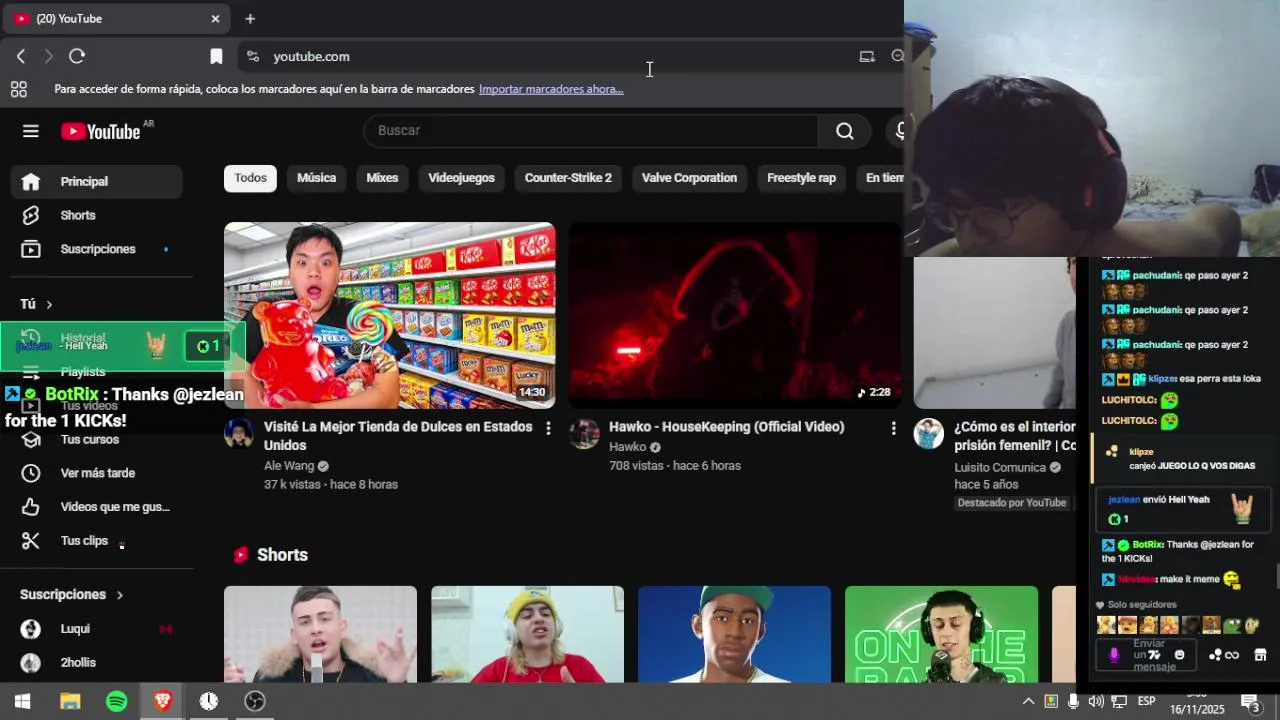Viewport: 1280px width, 720px height.
Task: Open the chat shop icon
Action: point(1260,655)
